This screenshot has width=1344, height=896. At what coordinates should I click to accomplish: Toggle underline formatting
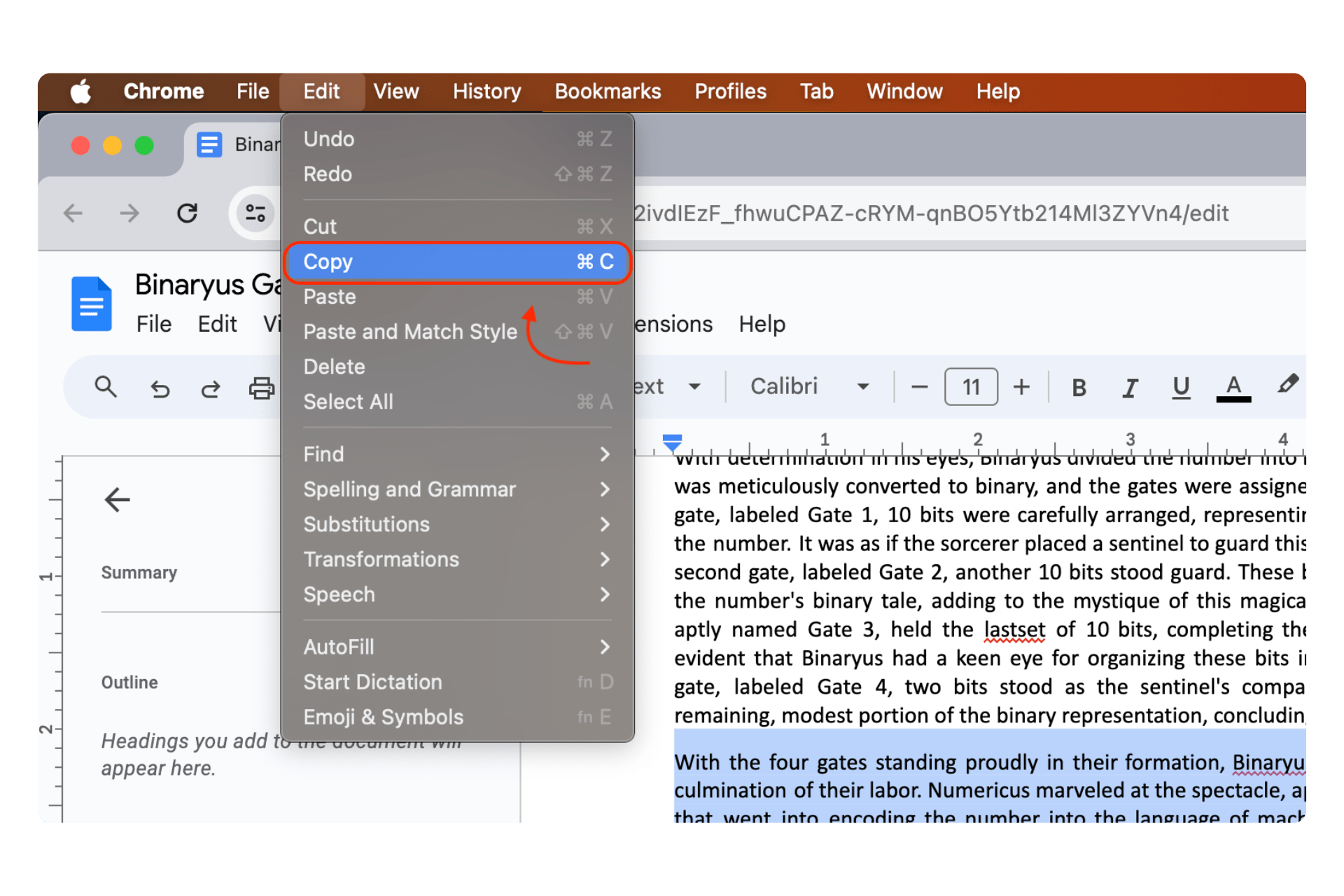pyautogui.click(x=1181, y=386)
